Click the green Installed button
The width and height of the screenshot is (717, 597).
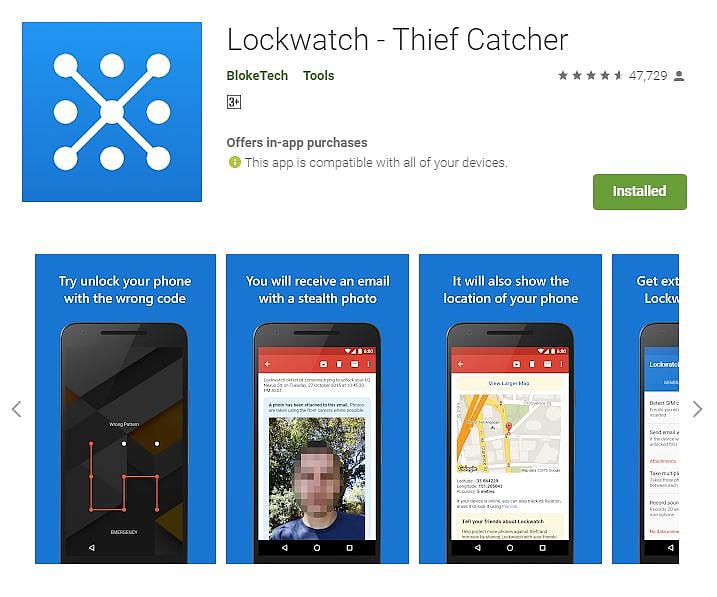[x=640, y=192]
